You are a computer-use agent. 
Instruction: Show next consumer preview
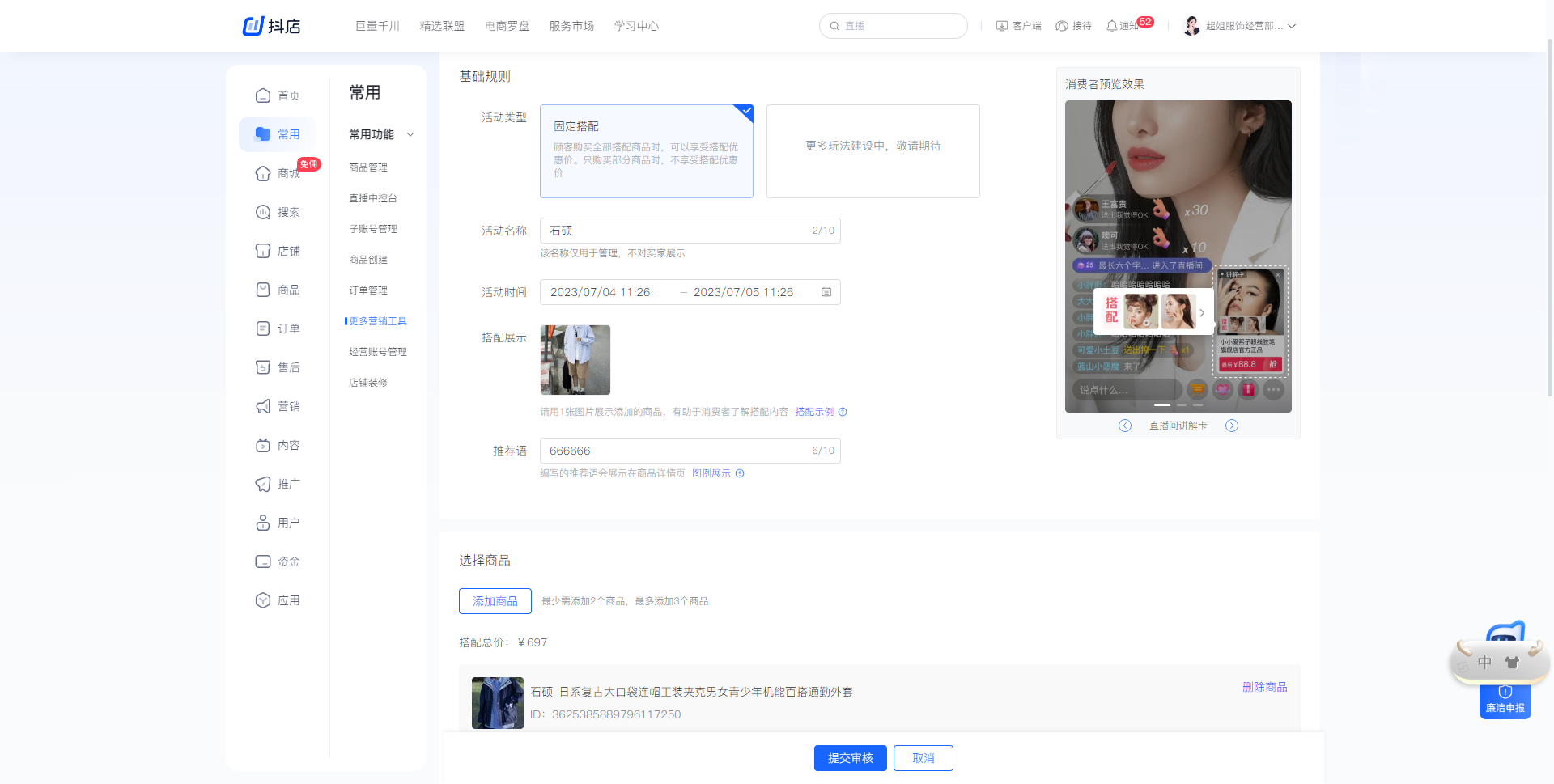[x=1232, y=426]
